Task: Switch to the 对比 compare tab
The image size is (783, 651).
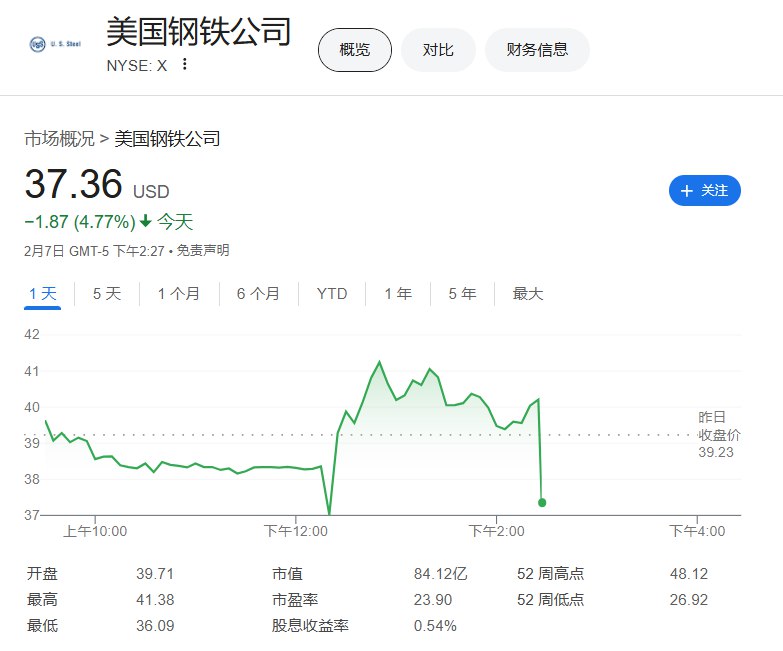Action: pos(438,50)
